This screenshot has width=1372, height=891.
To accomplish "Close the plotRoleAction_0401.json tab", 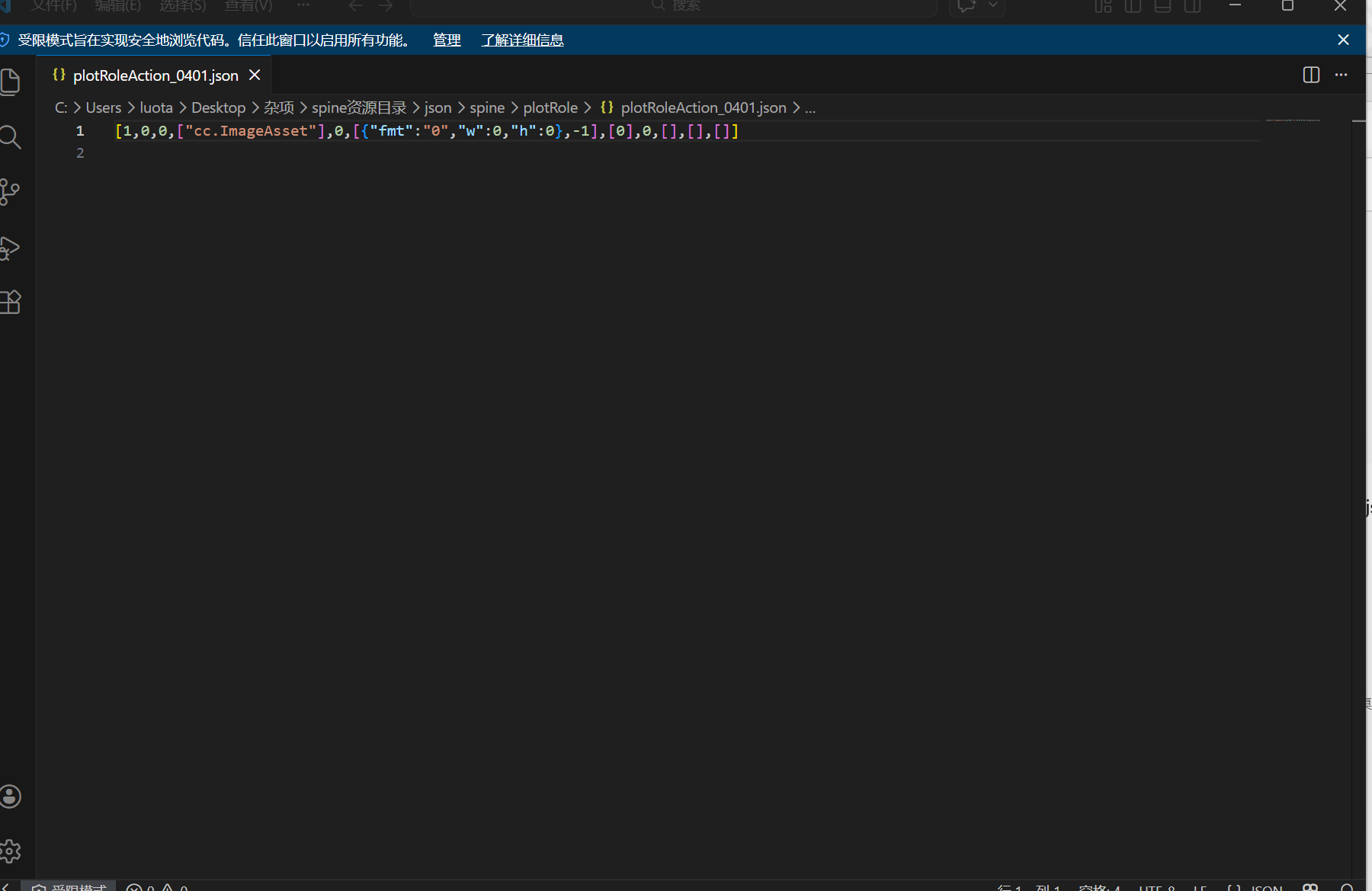I will pyautogui.click(x=255, y=75).
